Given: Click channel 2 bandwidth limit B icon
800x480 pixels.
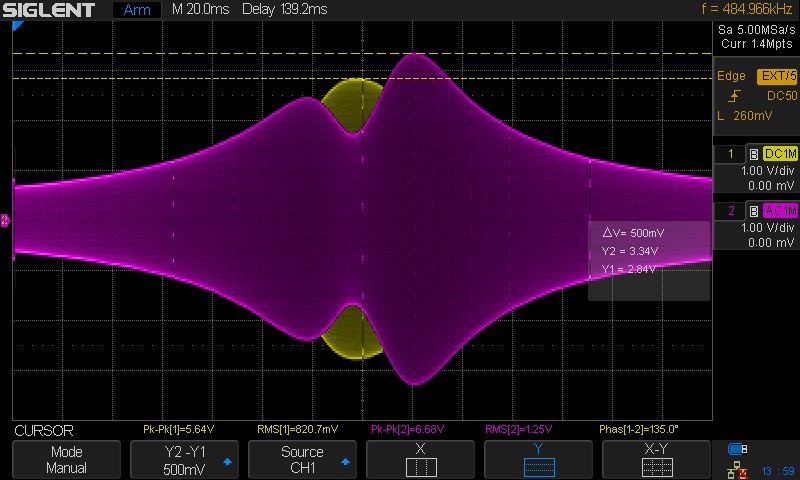Looking at the screenshot, I should tap(754, 210).
